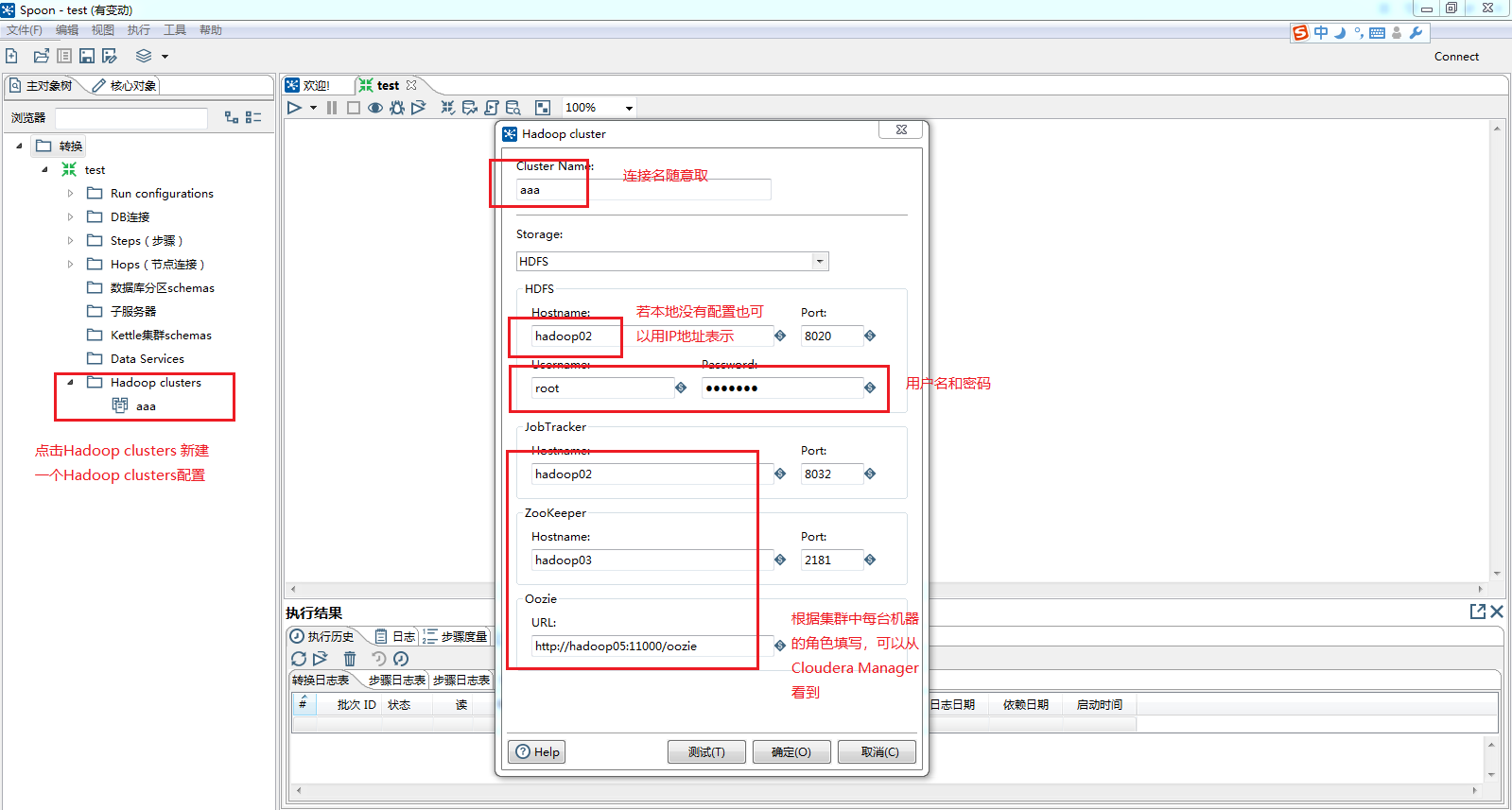Click the variable icon next to HDFS port 8020
Screen dimensions: 1512x810
coord(870,336)
